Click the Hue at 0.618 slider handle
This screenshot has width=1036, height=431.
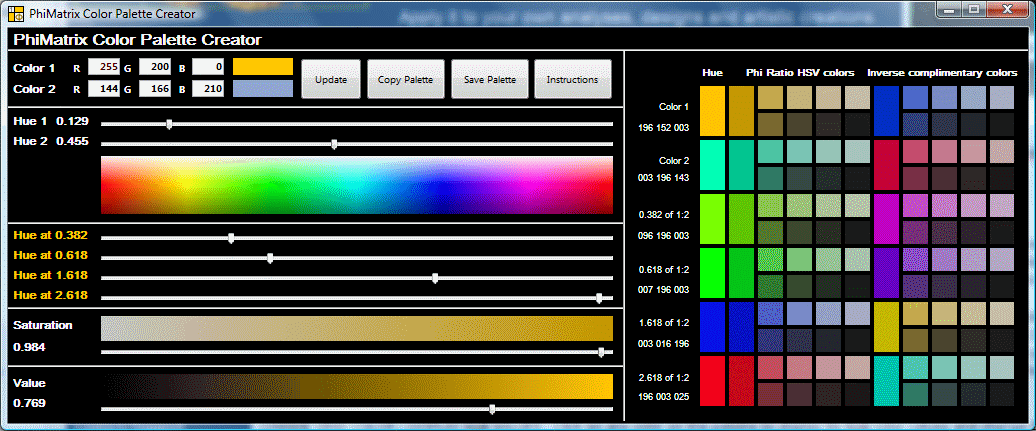[x=270, y=258]
